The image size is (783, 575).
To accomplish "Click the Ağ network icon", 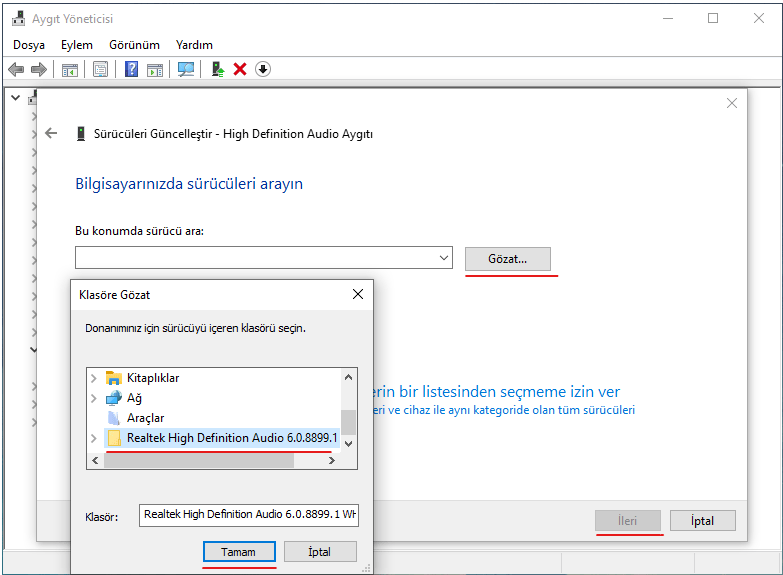I will pyautogui.click(x=114, y=398).
